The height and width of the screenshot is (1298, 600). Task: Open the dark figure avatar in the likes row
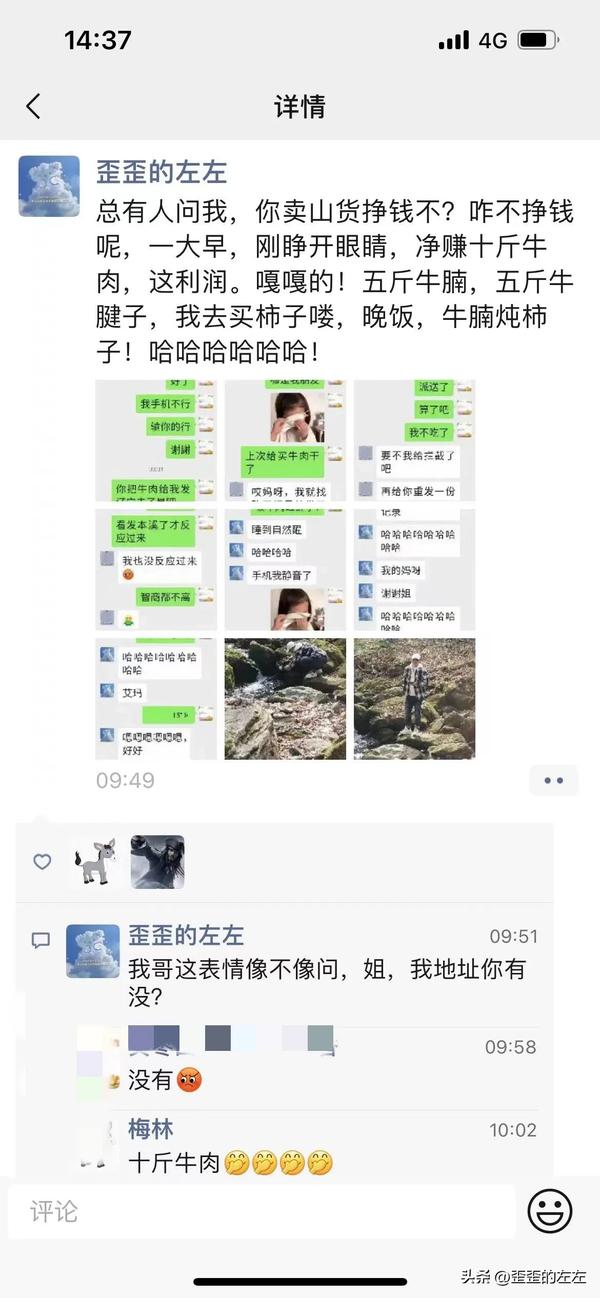pos(158,861)
